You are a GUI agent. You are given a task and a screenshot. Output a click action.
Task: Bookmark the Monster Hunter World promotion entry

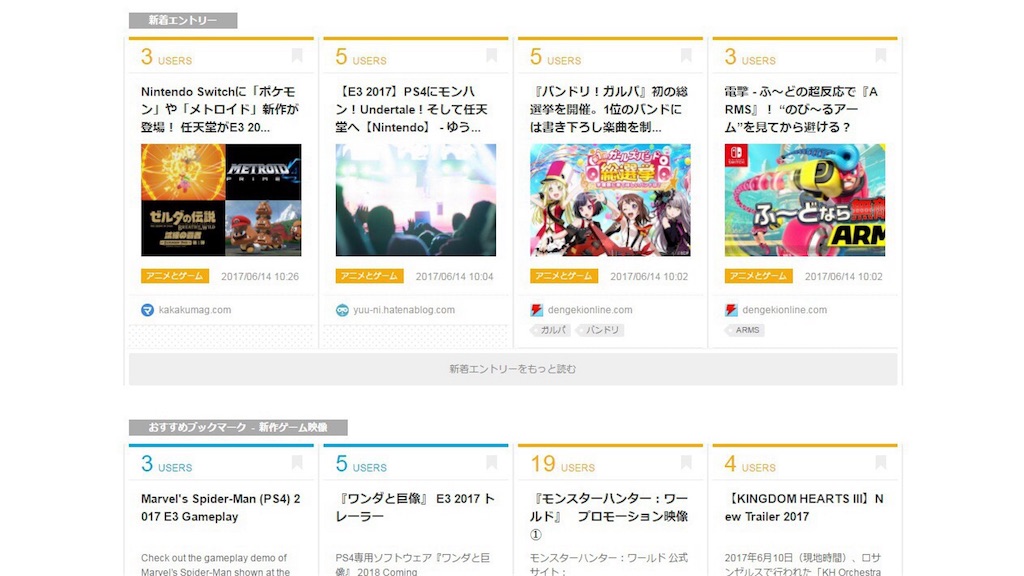[x=686, y=463]
